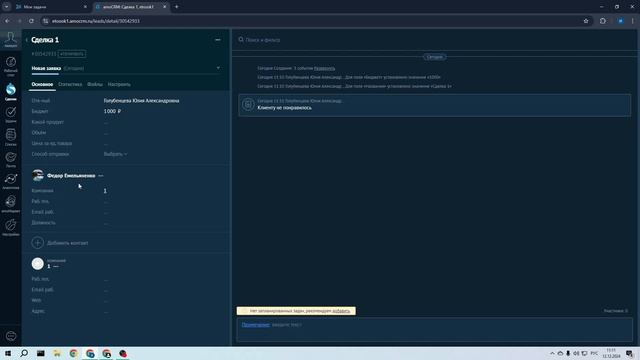This screenshot has width=640, height=360.
Task: Bookmark this page with the star icon
Action: 586,21
